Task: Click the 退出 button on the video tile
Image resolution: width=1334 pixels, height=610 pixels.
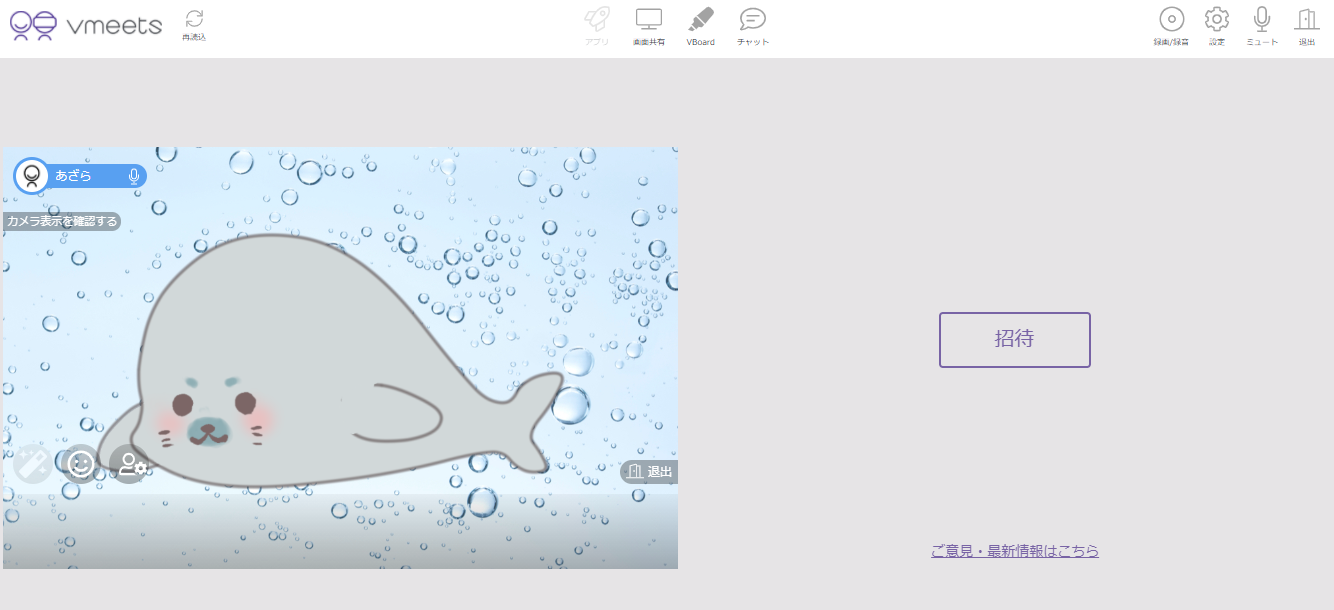Action: click(x=650, y=472)
